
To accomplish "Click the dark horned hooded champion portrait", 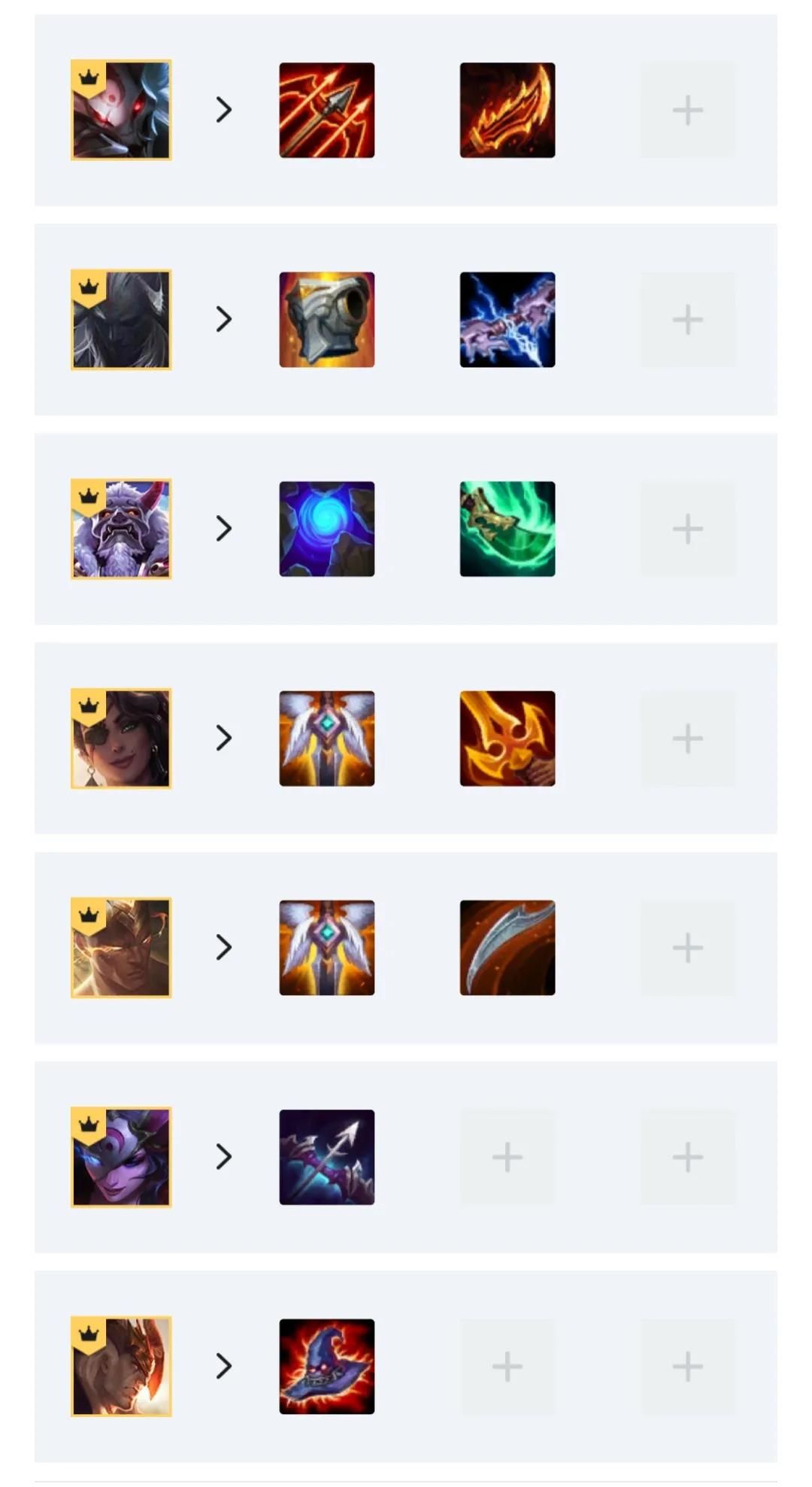I will tap(121, 320).
